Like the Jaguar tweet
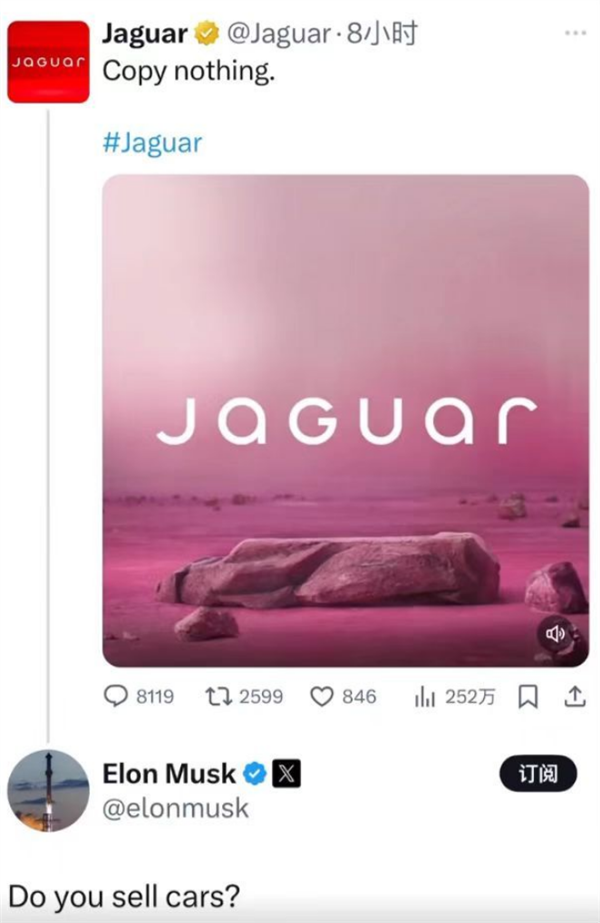600x923 pixels. coord(321,697)
